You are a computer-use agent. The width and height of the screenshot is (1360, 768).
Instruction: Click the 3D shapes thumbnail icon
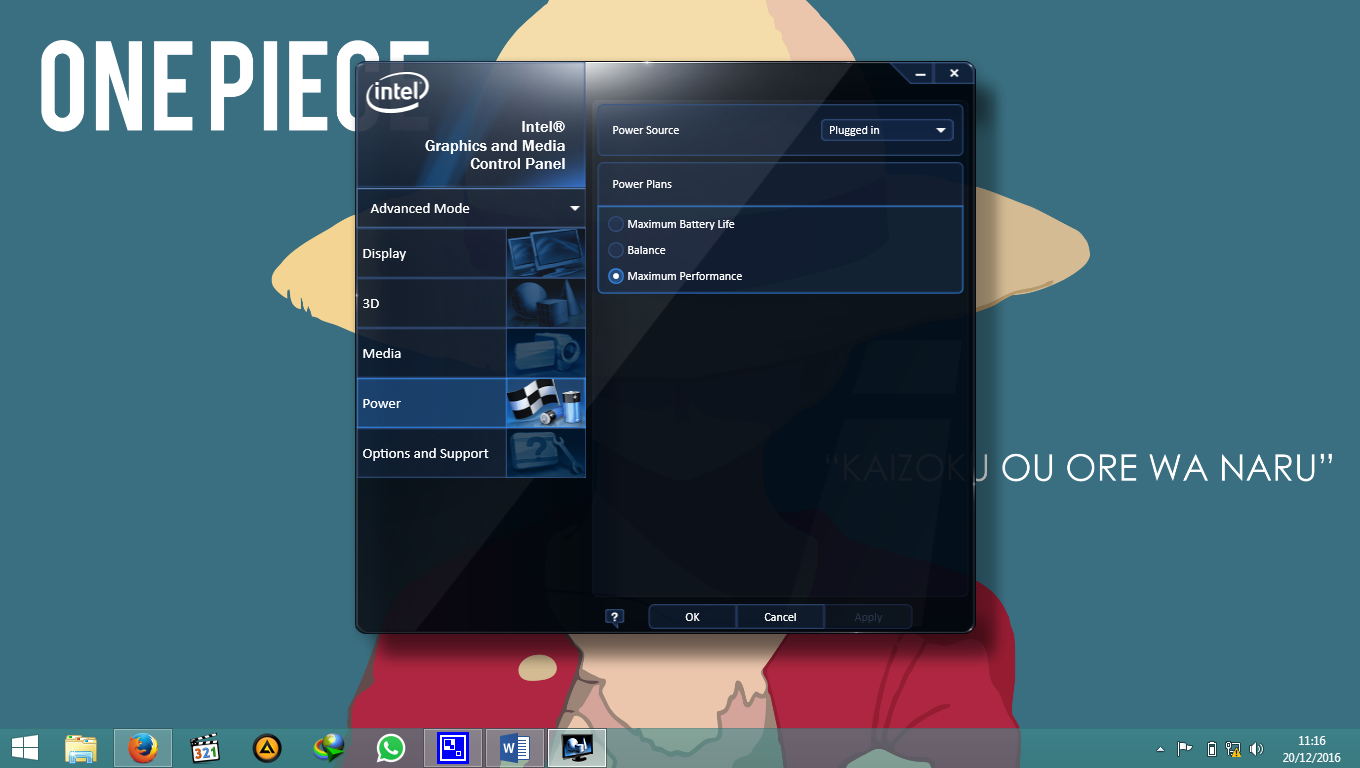pyautogui.click(x=546, y=303)
